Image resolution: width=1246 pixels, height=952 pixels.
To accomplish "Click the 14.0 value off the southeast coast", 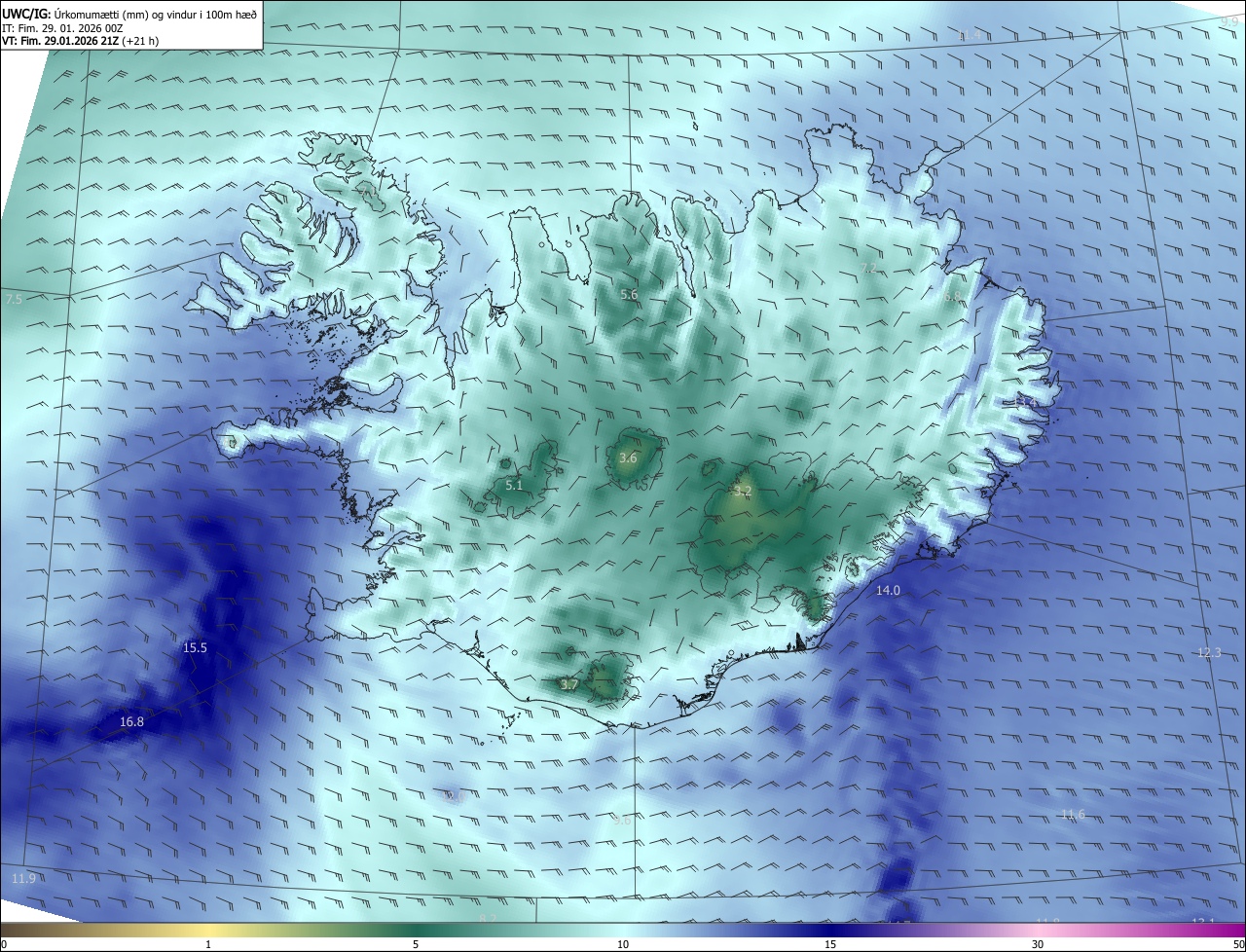I will (x=888, y=590).
